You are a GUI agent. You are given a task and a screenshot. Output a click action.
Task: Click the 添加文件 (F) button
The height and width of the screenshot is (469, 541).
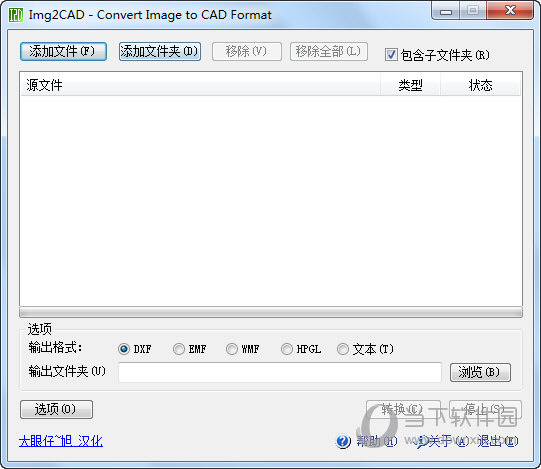pyautogui.click(x=63, y=51)
